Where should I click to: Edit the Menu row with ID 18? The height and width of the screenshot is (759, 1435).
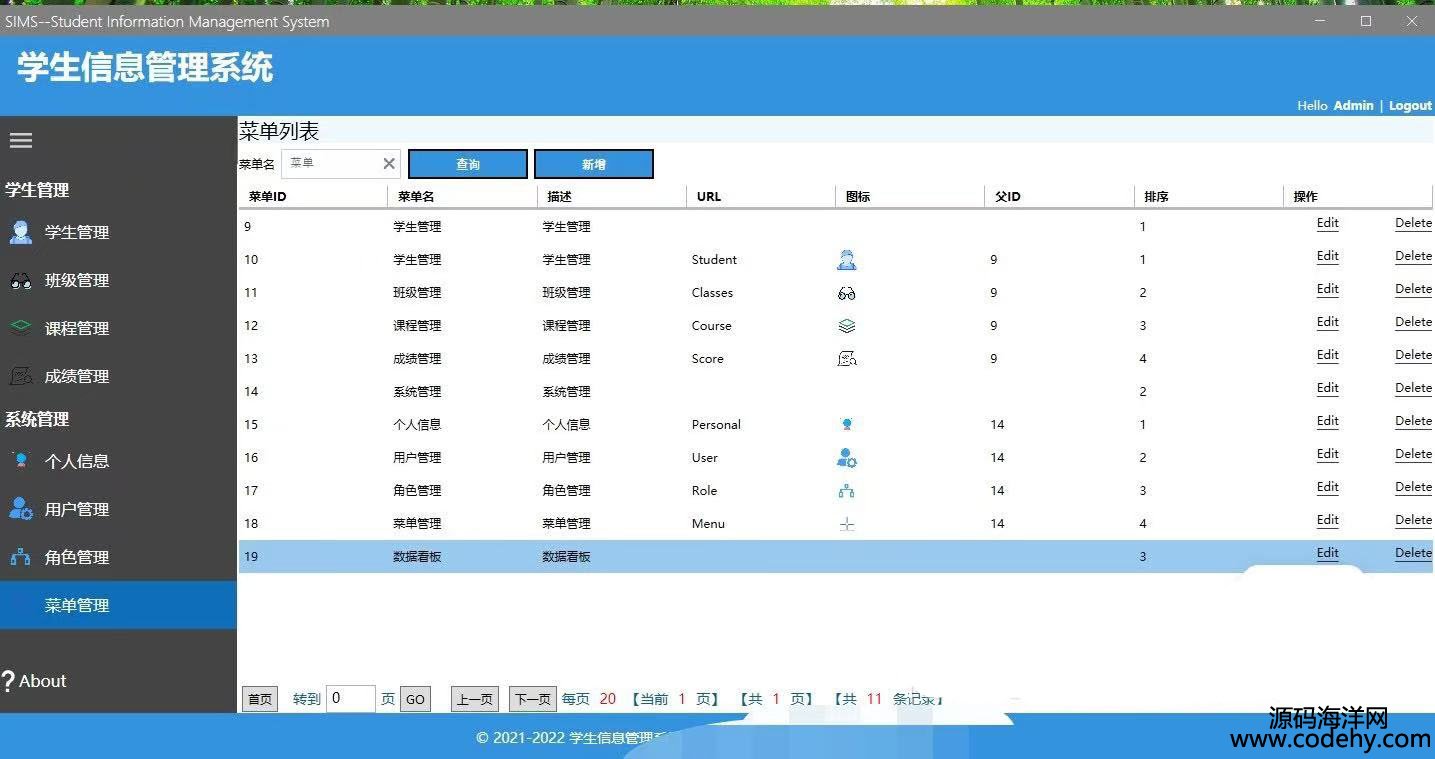click(x=1327, y=521)
